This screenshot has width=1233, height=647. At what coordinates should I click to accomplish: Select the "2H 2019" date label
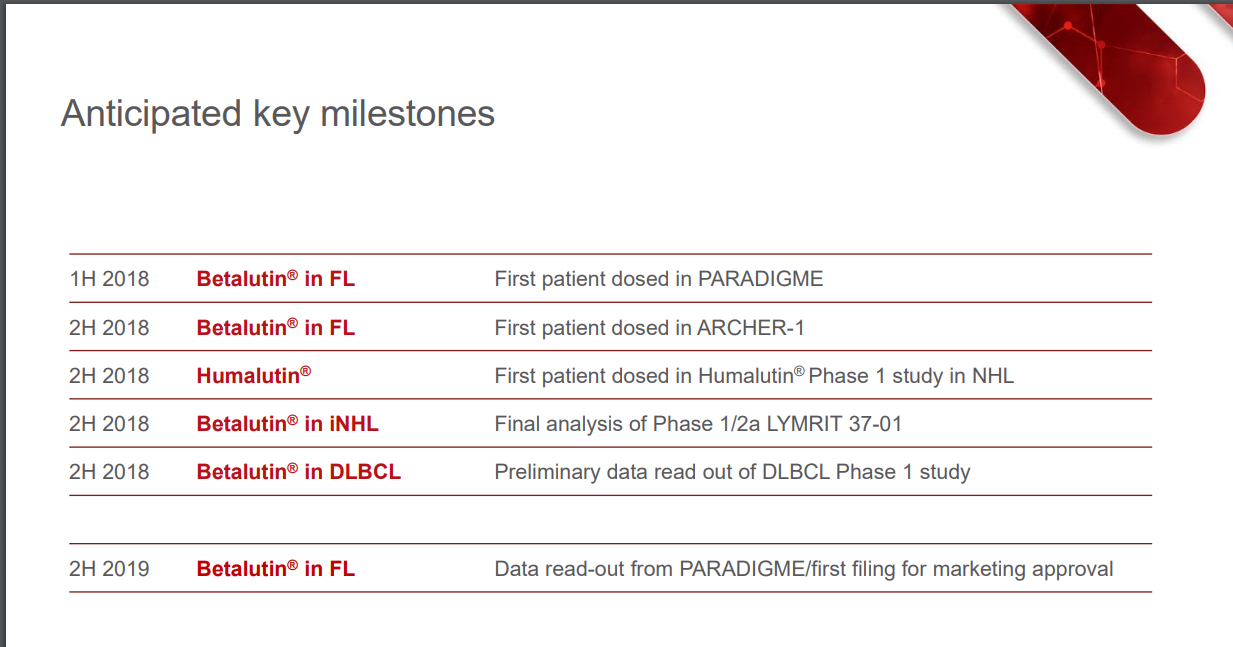coord(109,569)
